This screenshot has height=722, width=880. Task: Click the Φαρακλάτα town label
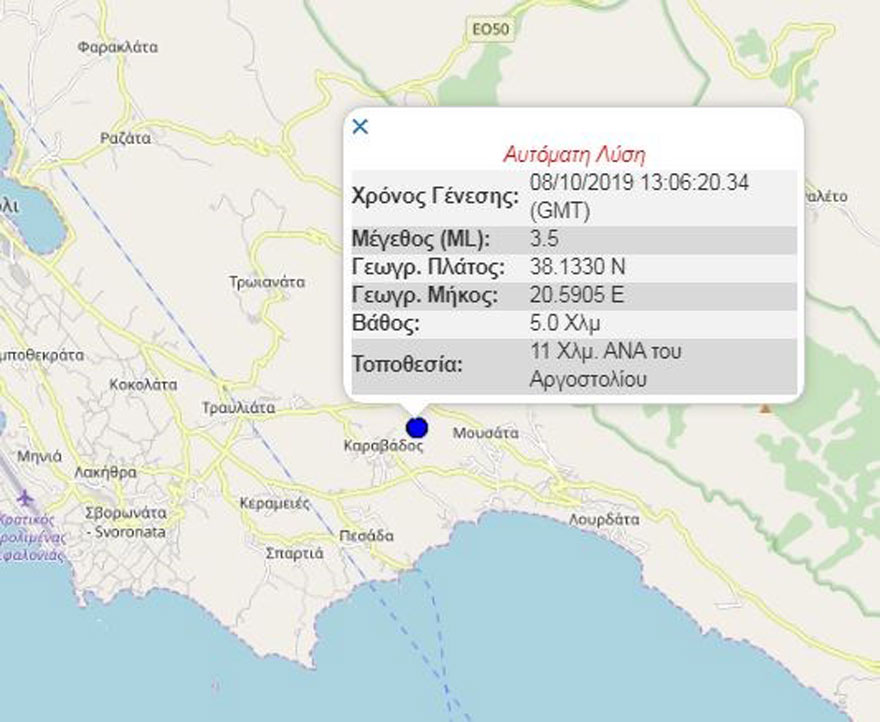(x=117, y=47)
